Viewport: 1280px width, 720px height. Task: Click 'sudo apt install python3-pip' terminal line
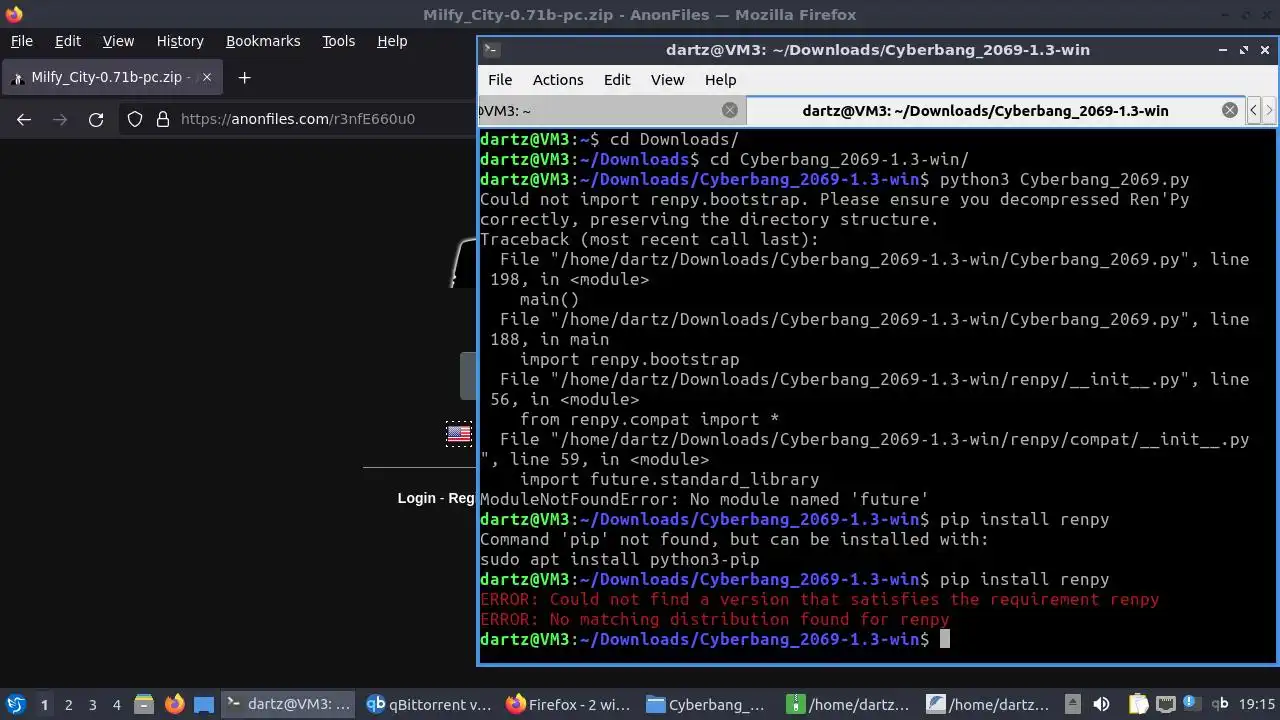coord(619,559)
